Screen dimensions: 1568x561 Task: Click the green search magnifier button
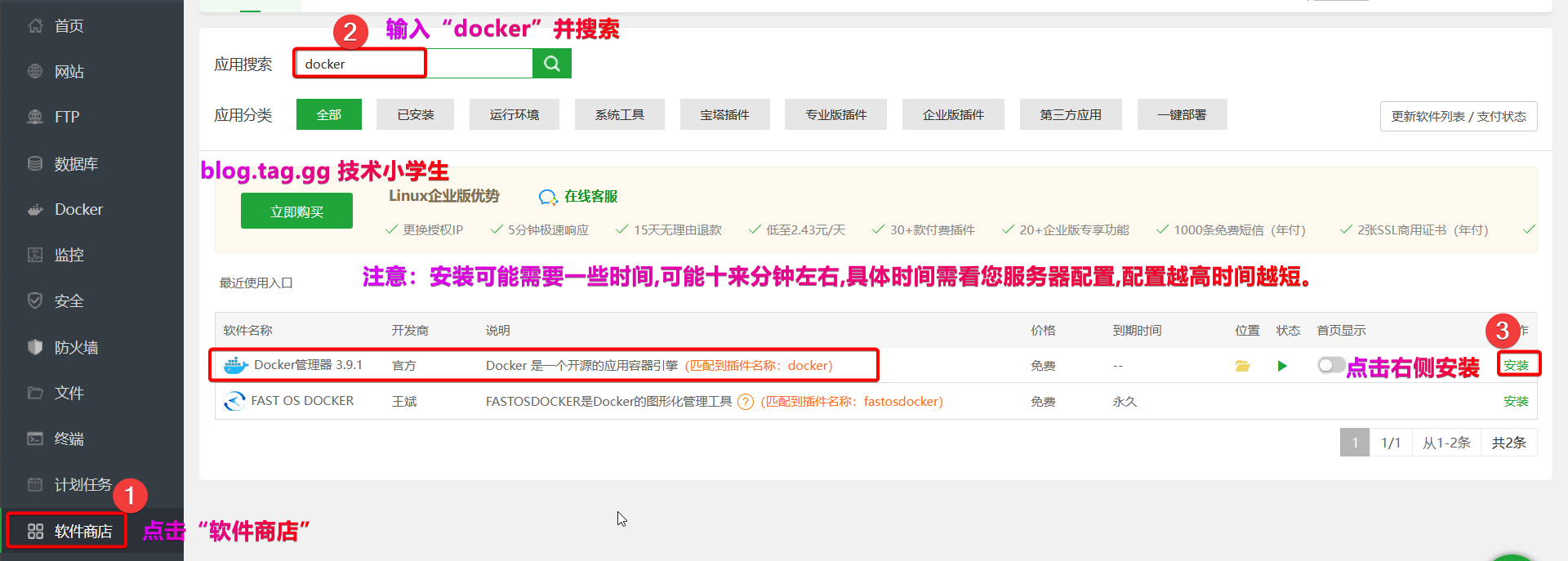[x=551, y=64]
